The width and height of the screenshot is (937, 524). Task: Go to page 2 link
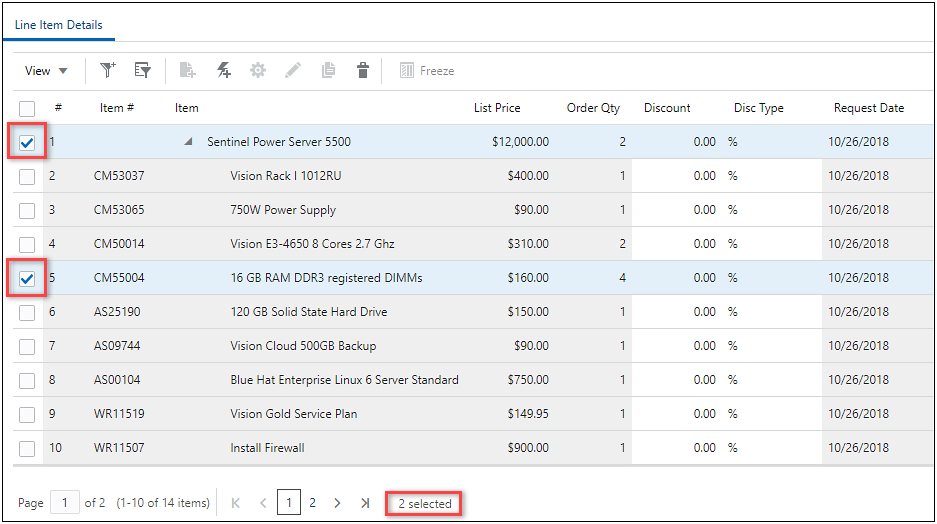point(312,503)
